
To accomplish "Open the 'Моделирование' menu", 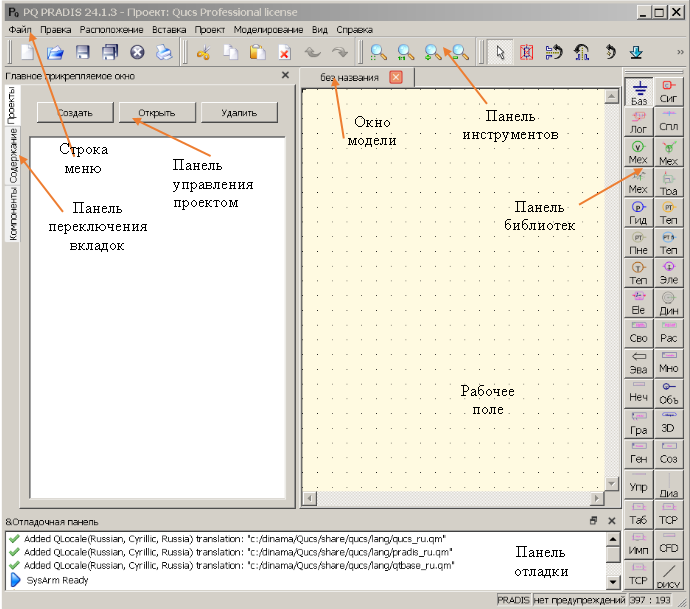I will (x=268, y=30).
